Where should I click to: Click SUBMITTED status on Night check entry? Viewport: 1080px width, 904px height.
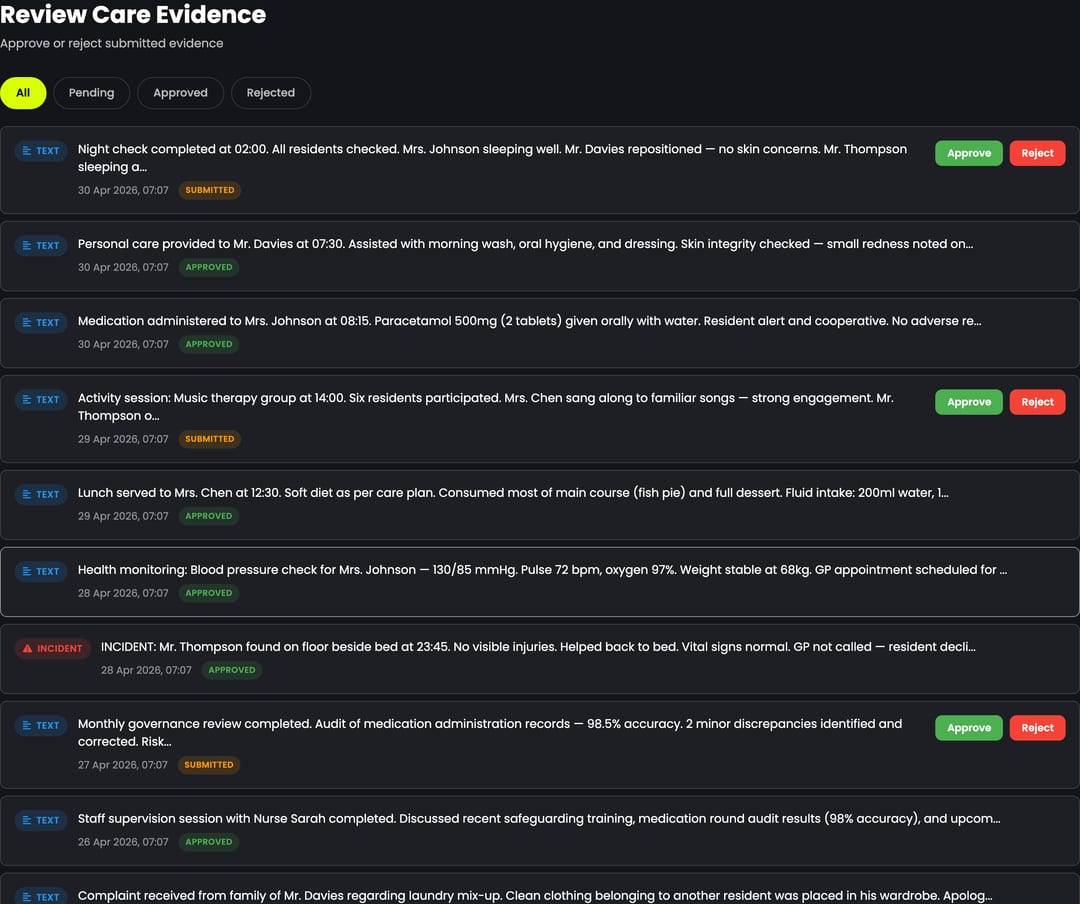(209, 190)
